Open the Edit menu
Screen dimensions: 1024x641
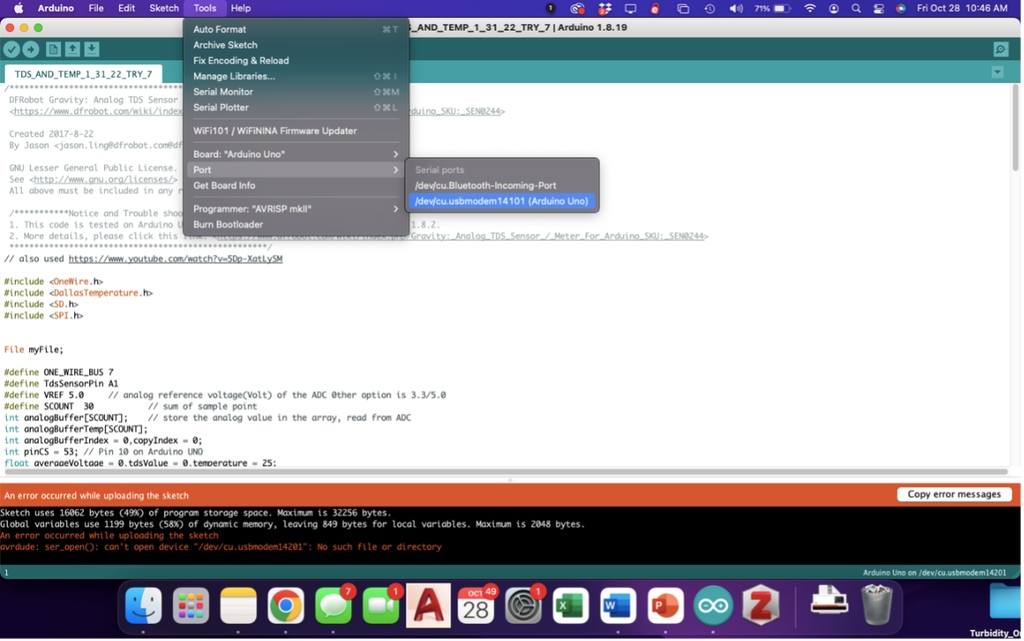[x=126, y=8]
